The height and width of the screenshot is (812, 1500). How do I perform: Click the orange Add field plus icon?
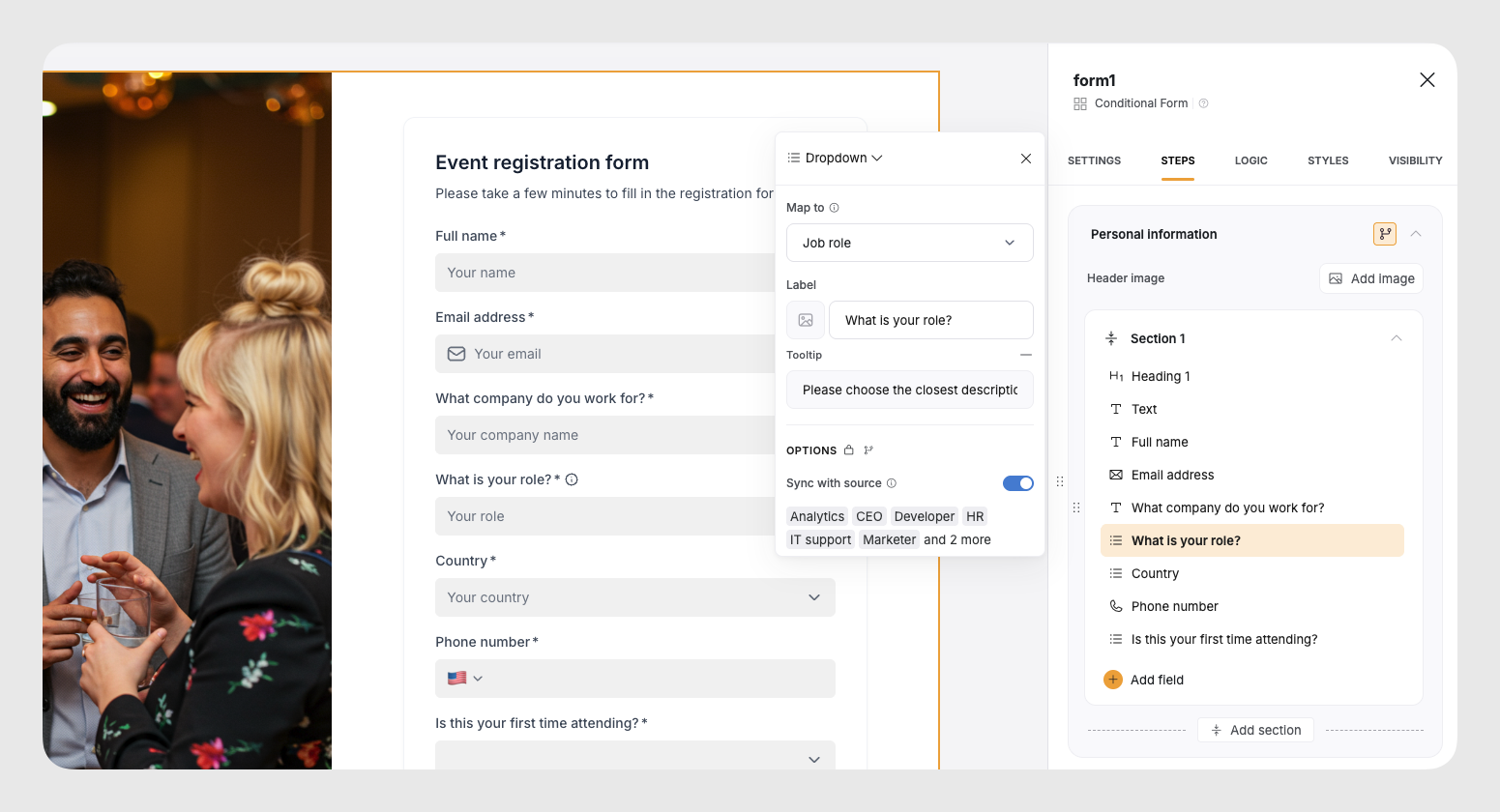click(1113, 680)
